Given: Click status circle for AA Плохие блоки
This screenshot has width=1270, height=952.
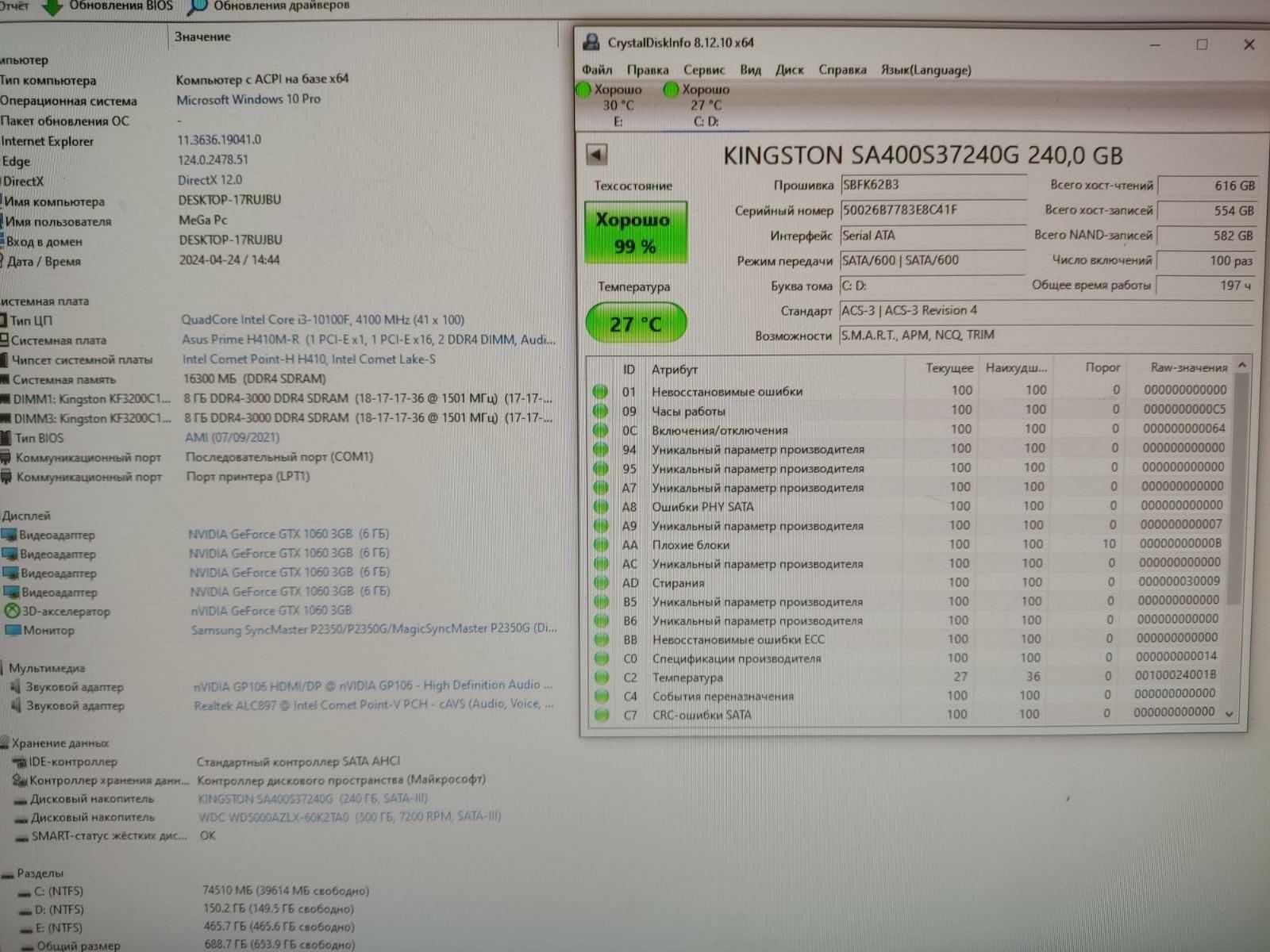Looking at the screenshot, I should tap(601, 544).
